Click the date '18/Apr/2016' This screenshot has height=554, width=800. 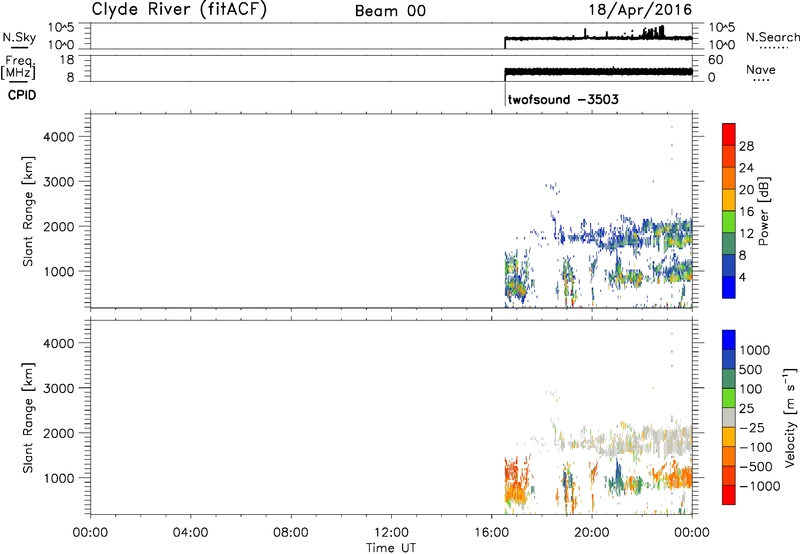(640, 10)
